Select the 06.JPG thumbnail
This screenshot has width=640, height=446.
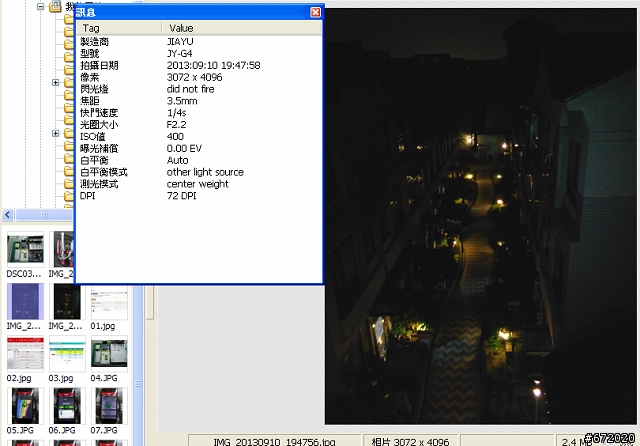(67, 406)
